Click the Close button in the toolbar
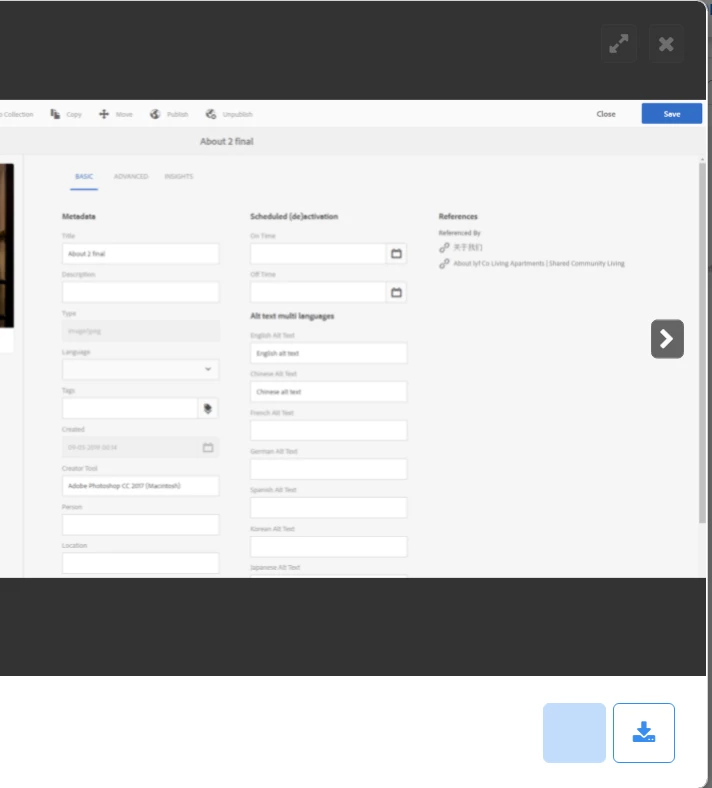 tap(606, 114)
